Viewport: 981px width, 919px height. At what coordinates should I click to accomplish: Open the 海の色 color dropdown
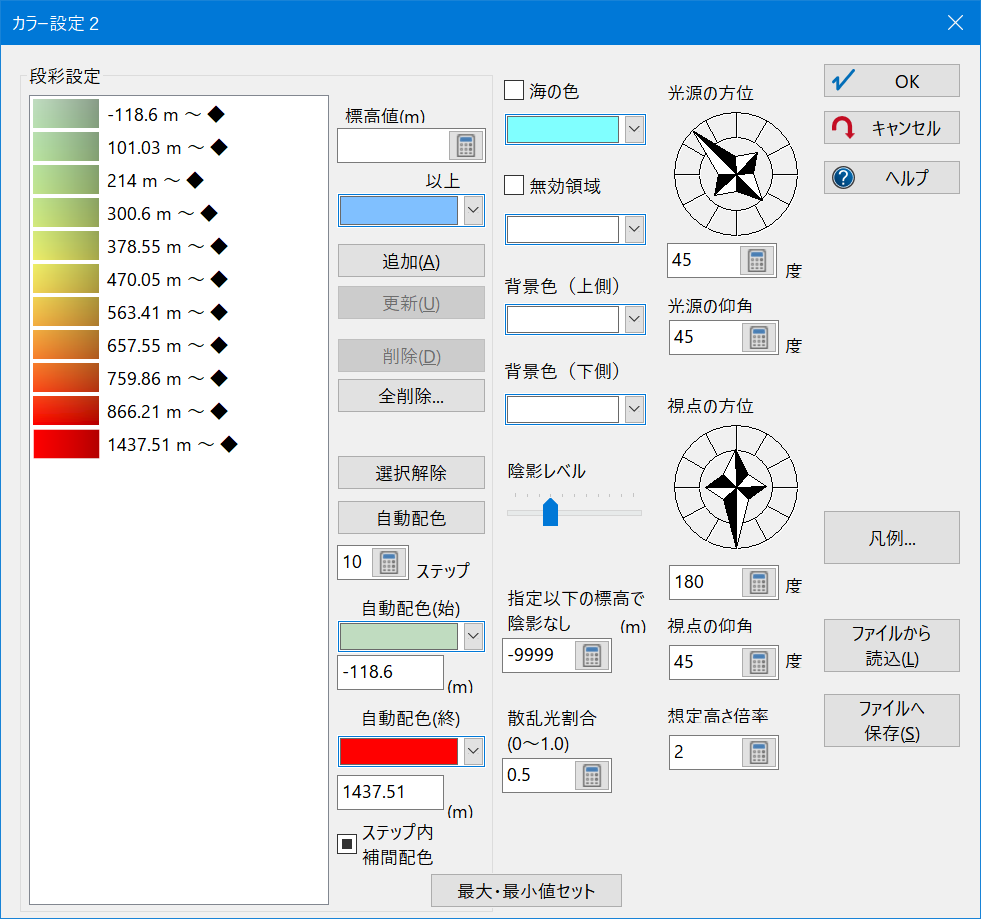click(634, 129)
